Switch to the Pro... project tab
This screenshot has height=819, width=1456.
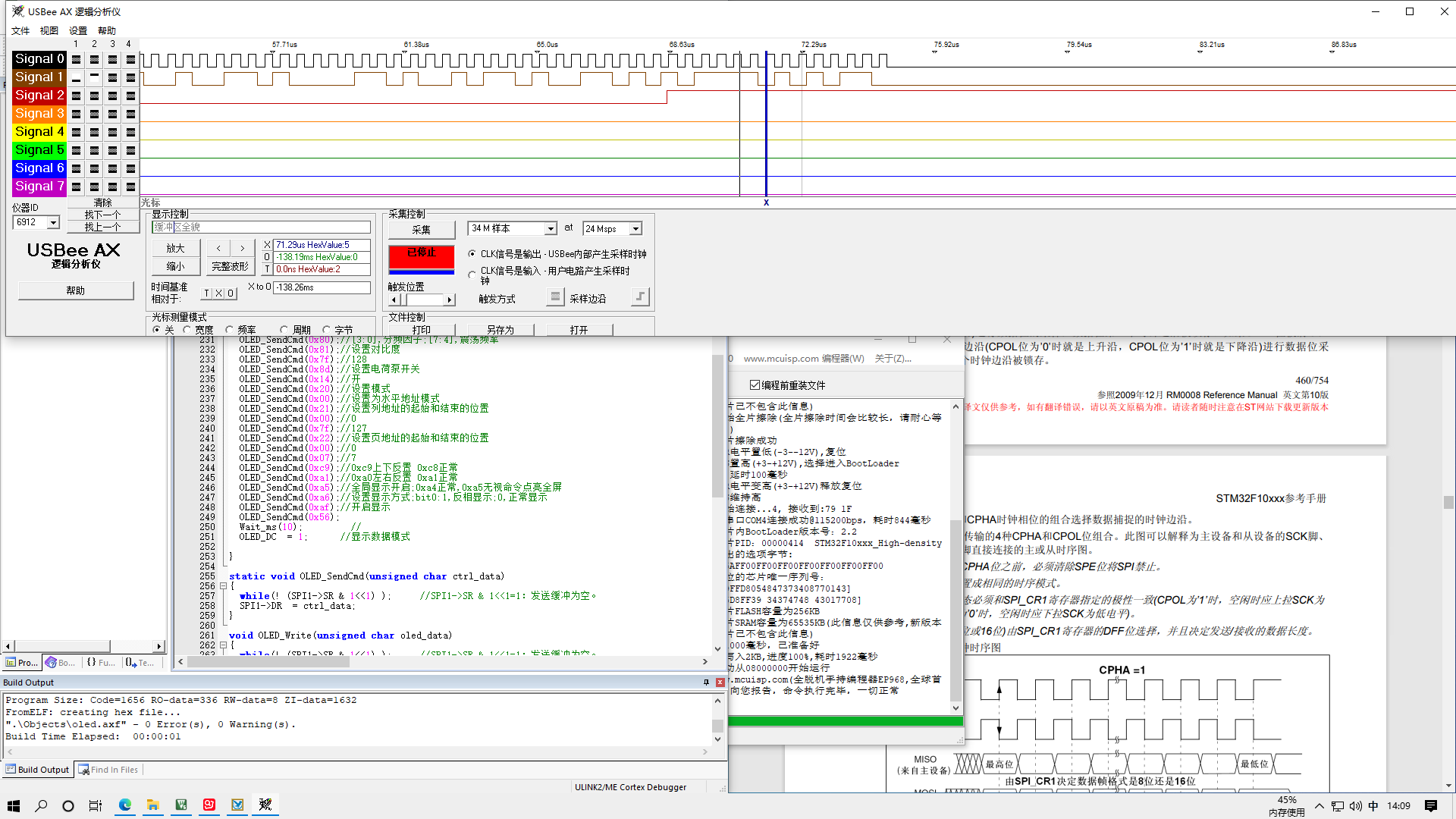(22, 663)
